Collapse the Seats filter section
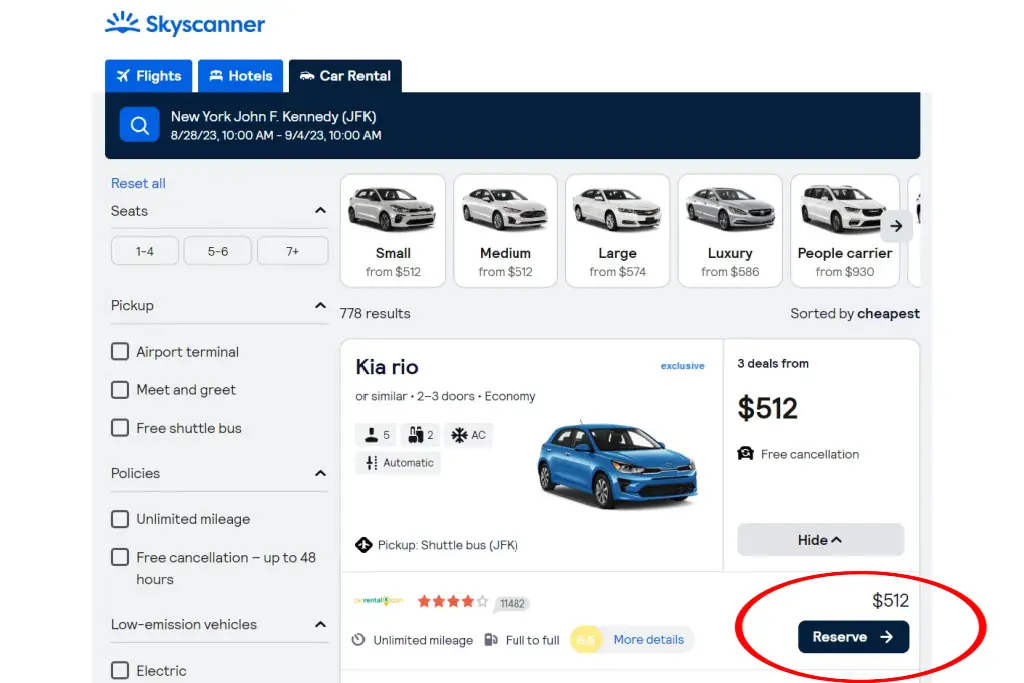 coord(320,210)
